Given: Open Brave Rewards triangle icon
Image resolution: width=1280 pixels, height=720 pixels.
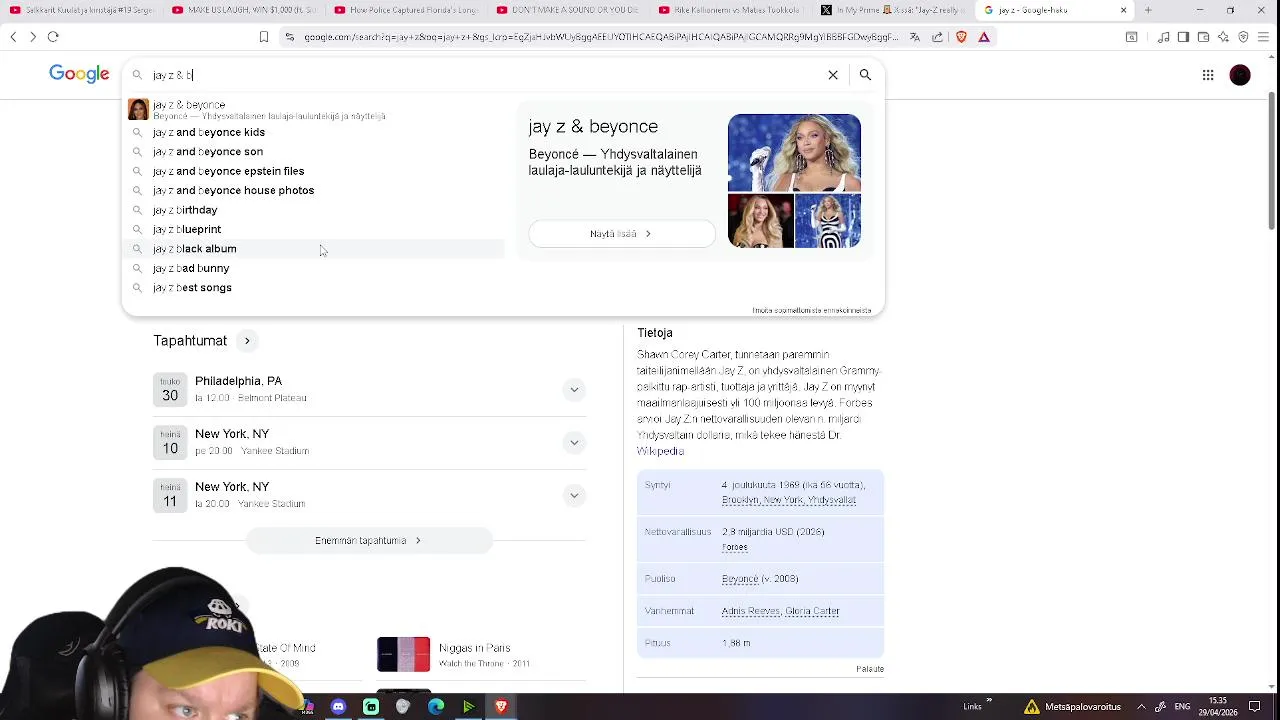Looking at the screenshot, I should pyautogui.click(x=984, y=37).
